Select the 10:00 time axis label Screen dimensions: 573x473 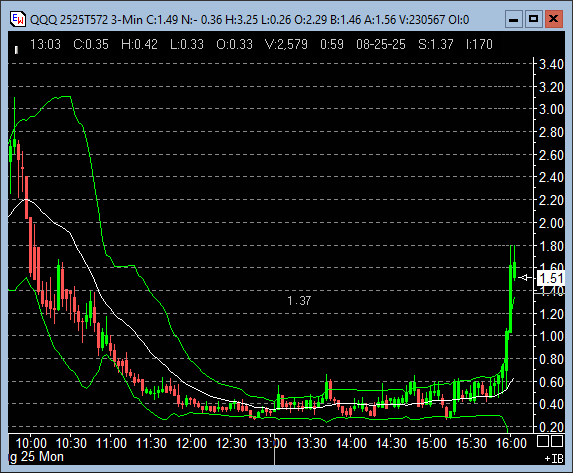31,443
